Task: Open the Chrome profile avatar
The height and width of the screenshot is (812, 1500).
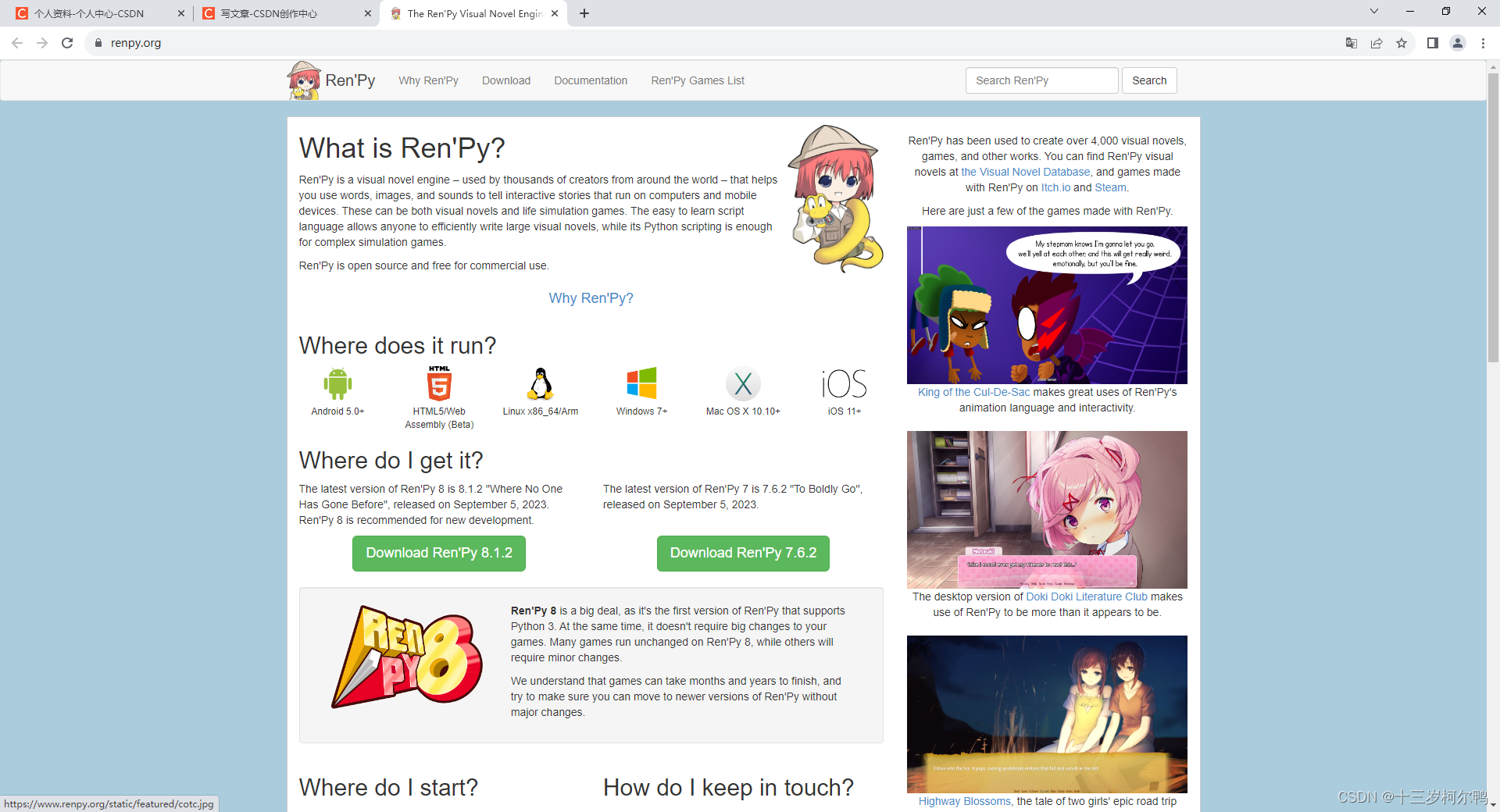Action: point(1458,43)
